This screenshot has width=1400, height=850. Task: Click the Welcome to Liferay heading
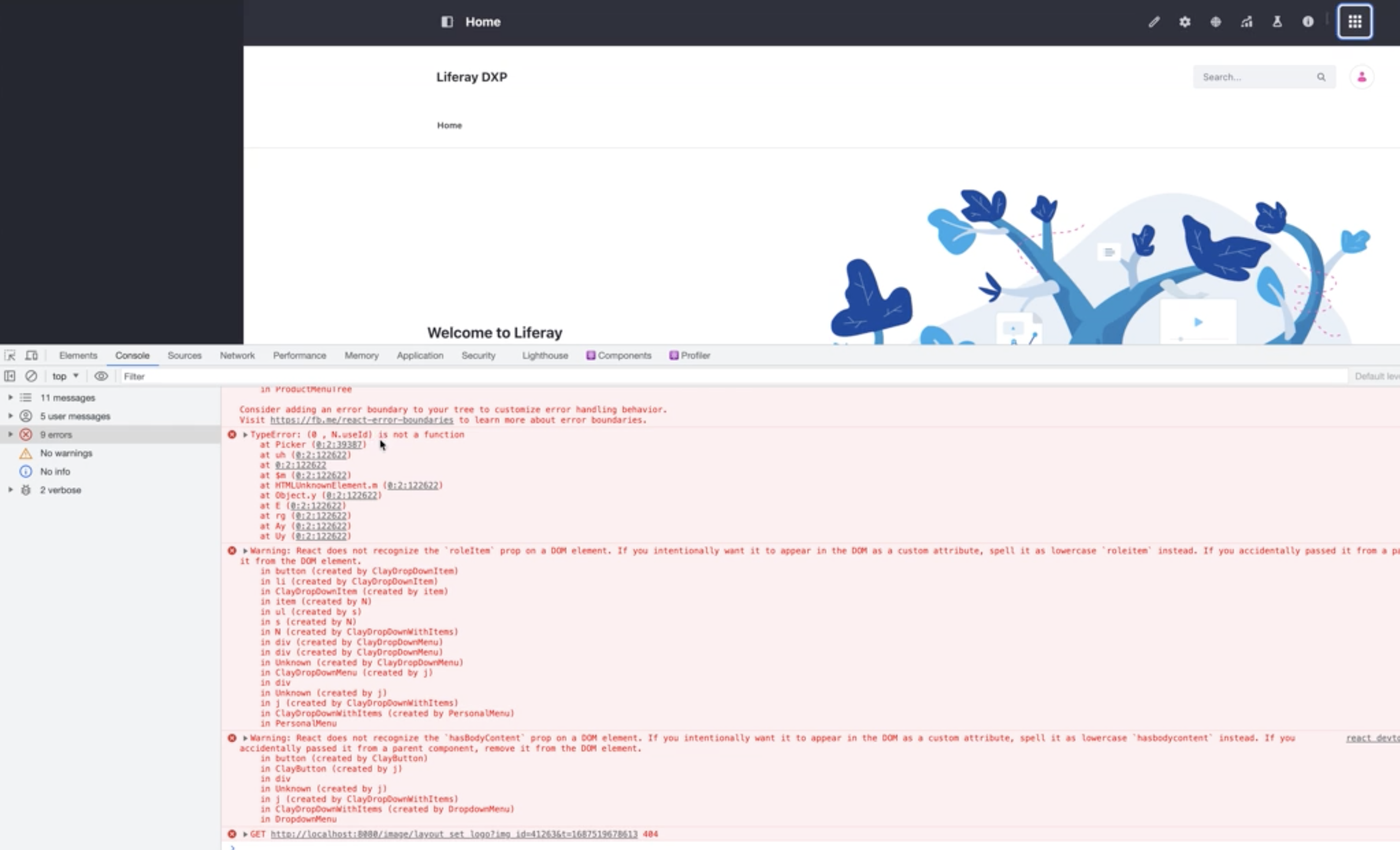495,333
